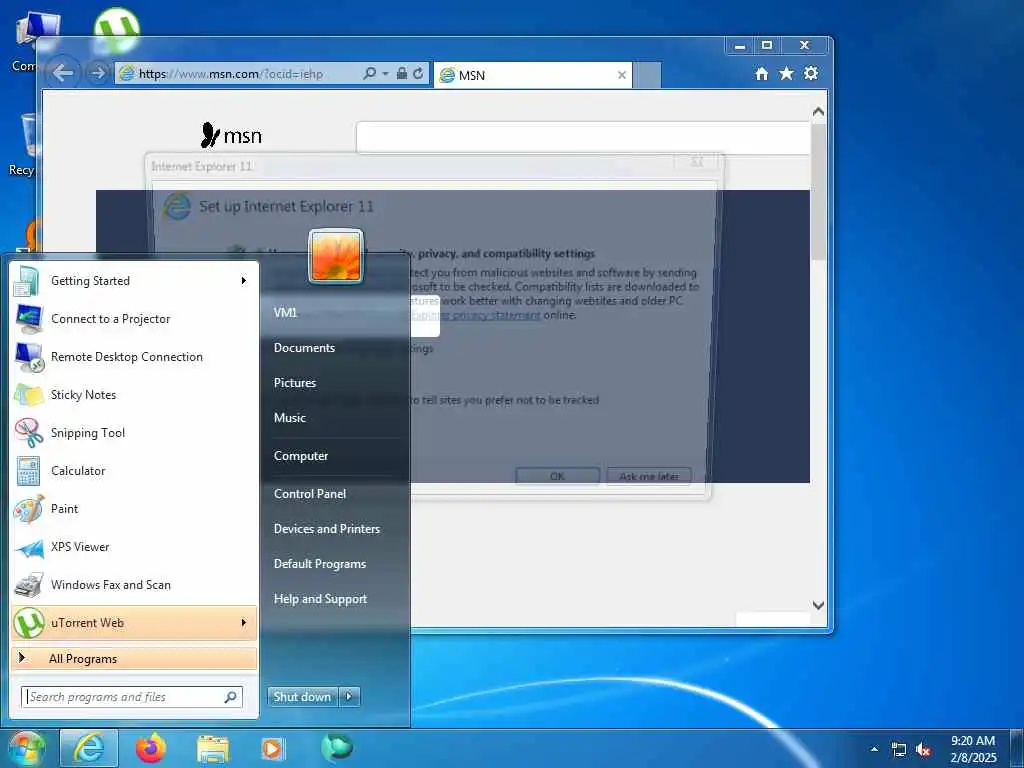Launch the Snipping Tool scissors icon
This screenshot has height=768, width=1024.
[x=29, y=433]
